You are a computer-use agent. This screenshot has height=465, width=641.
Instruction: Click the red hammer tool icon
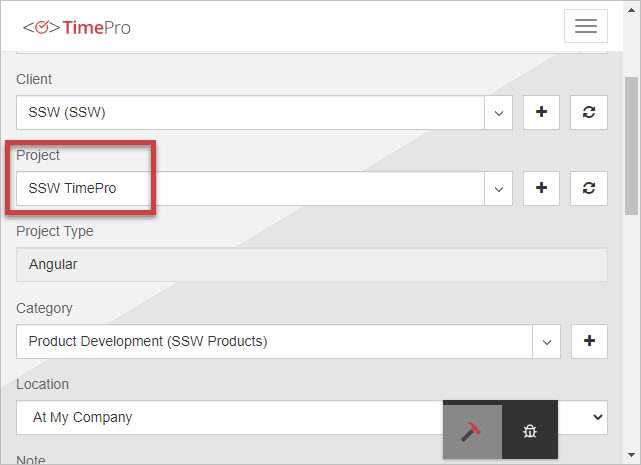[x=472, y=431]
